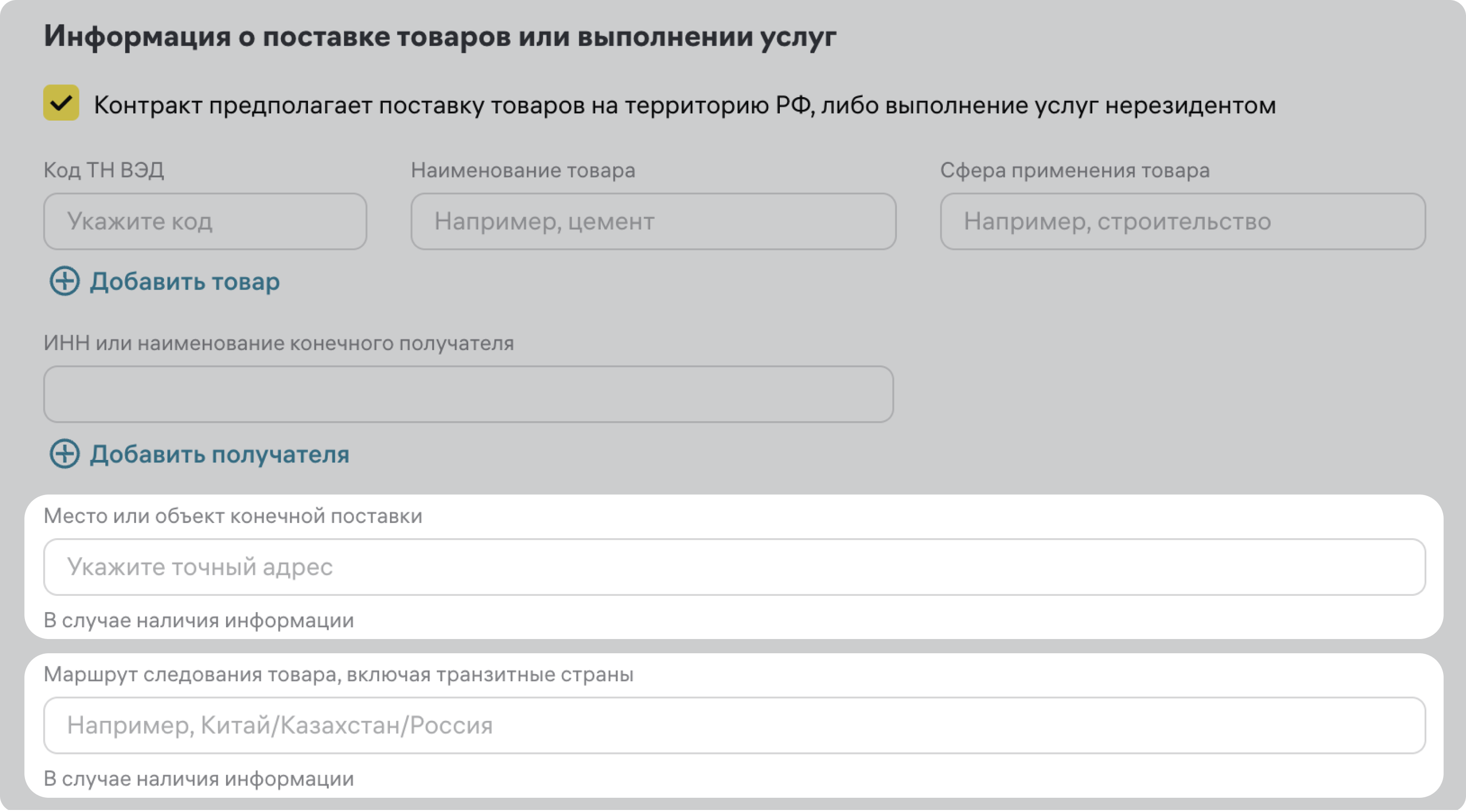Uncheck the contract delivery to RF checkbox
The height and width of the screenshot is (812, 1466).
61,103
